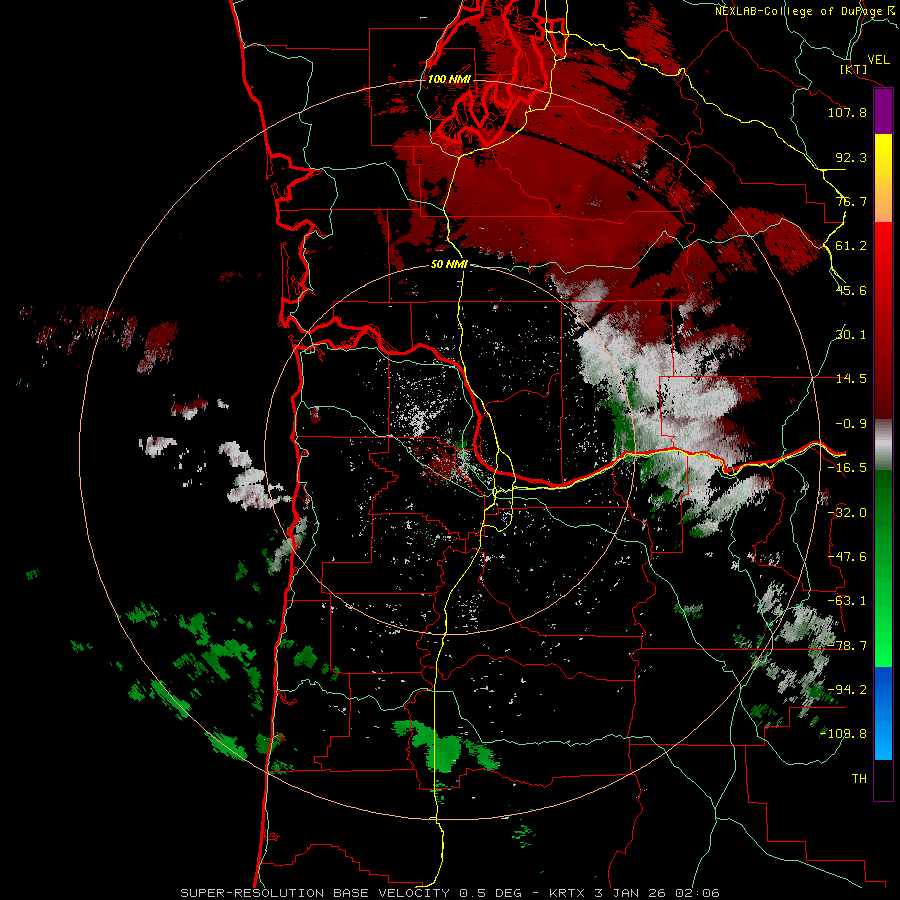Click the blue segment of the color bar
Image resolution: width=900 pixels, height=900 pixels.
pyautogui.click(x=883, y=713)
